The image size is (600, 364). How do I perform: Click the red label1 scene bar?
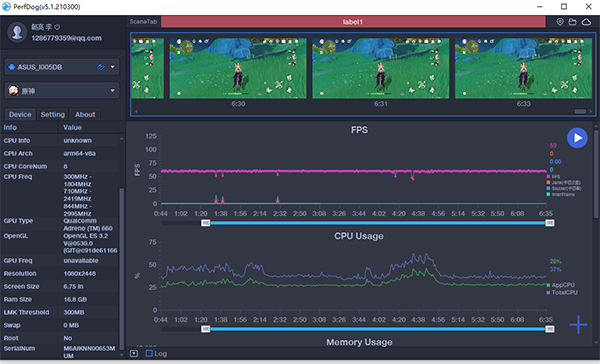click(x=353, y=22)
